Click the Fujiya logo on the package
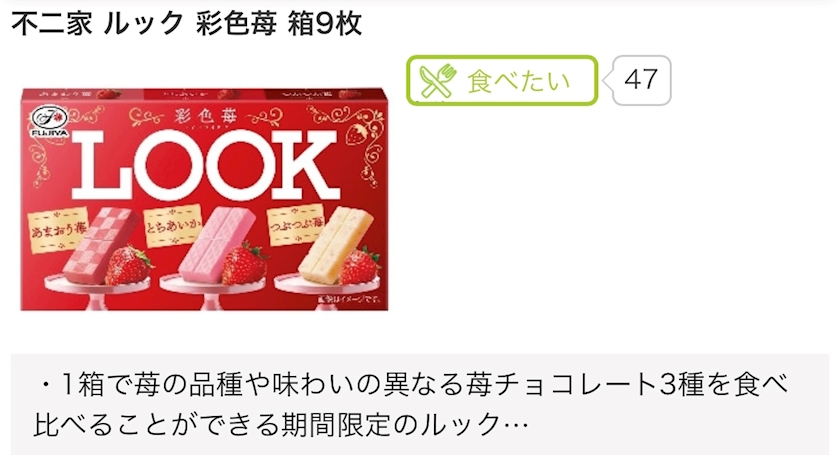The image size is (840, 455). (49, 121)
